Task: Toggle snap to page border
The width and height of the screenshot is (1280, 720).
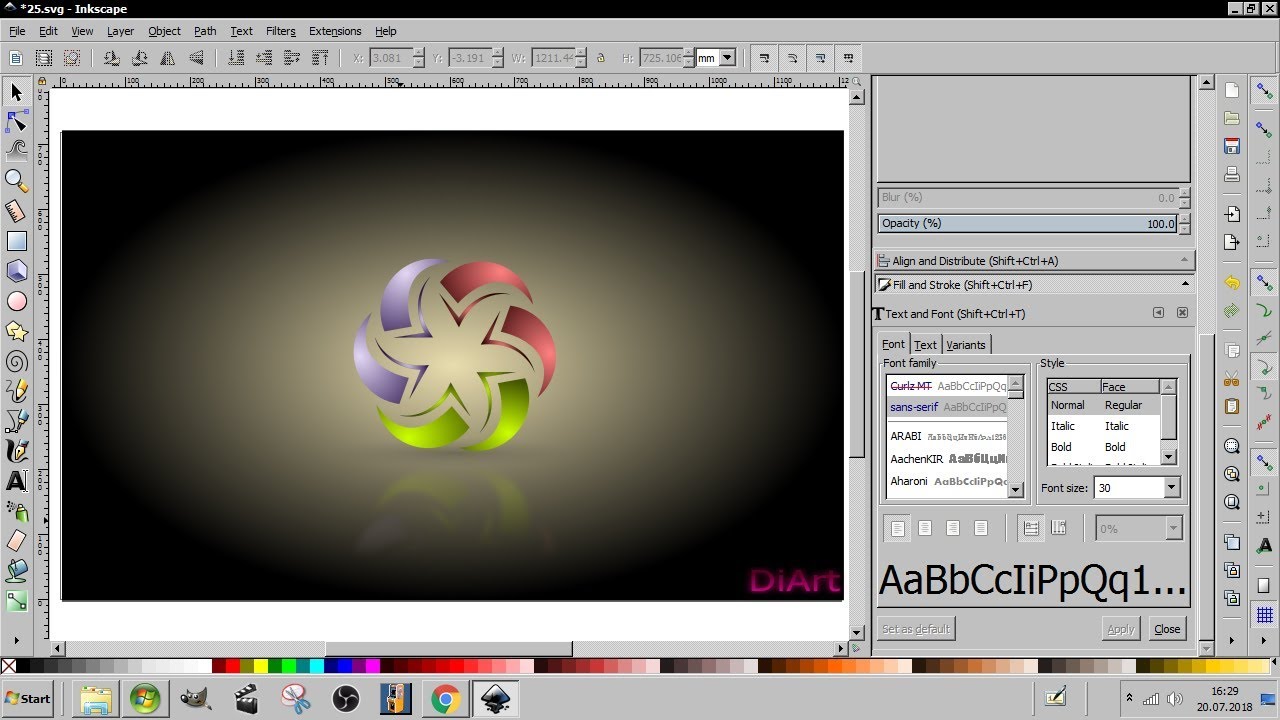Action: pos(1265,586)
